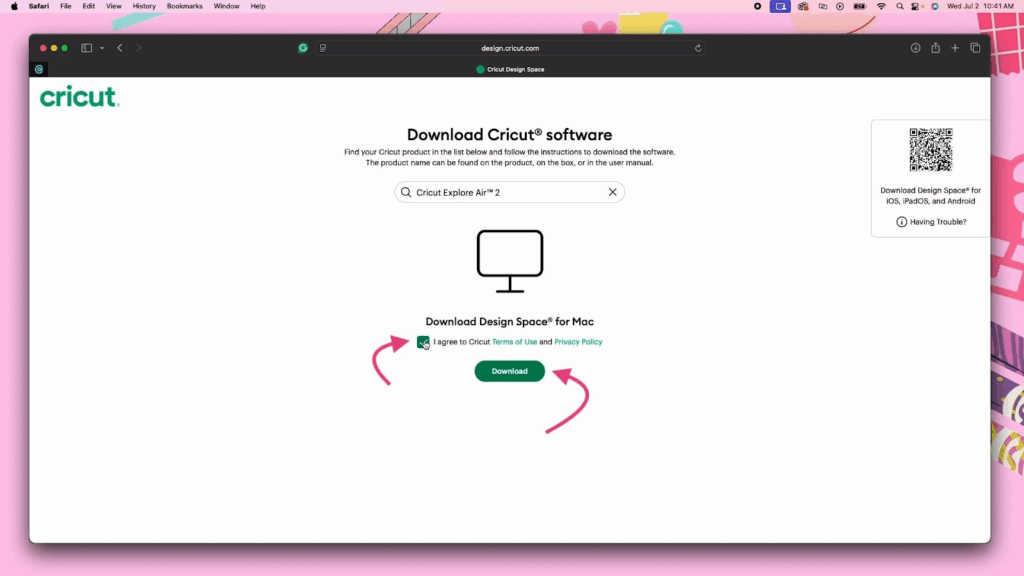Clear the Cricut Explore Air 2 search
The image size is (1024, 576).
613,192
